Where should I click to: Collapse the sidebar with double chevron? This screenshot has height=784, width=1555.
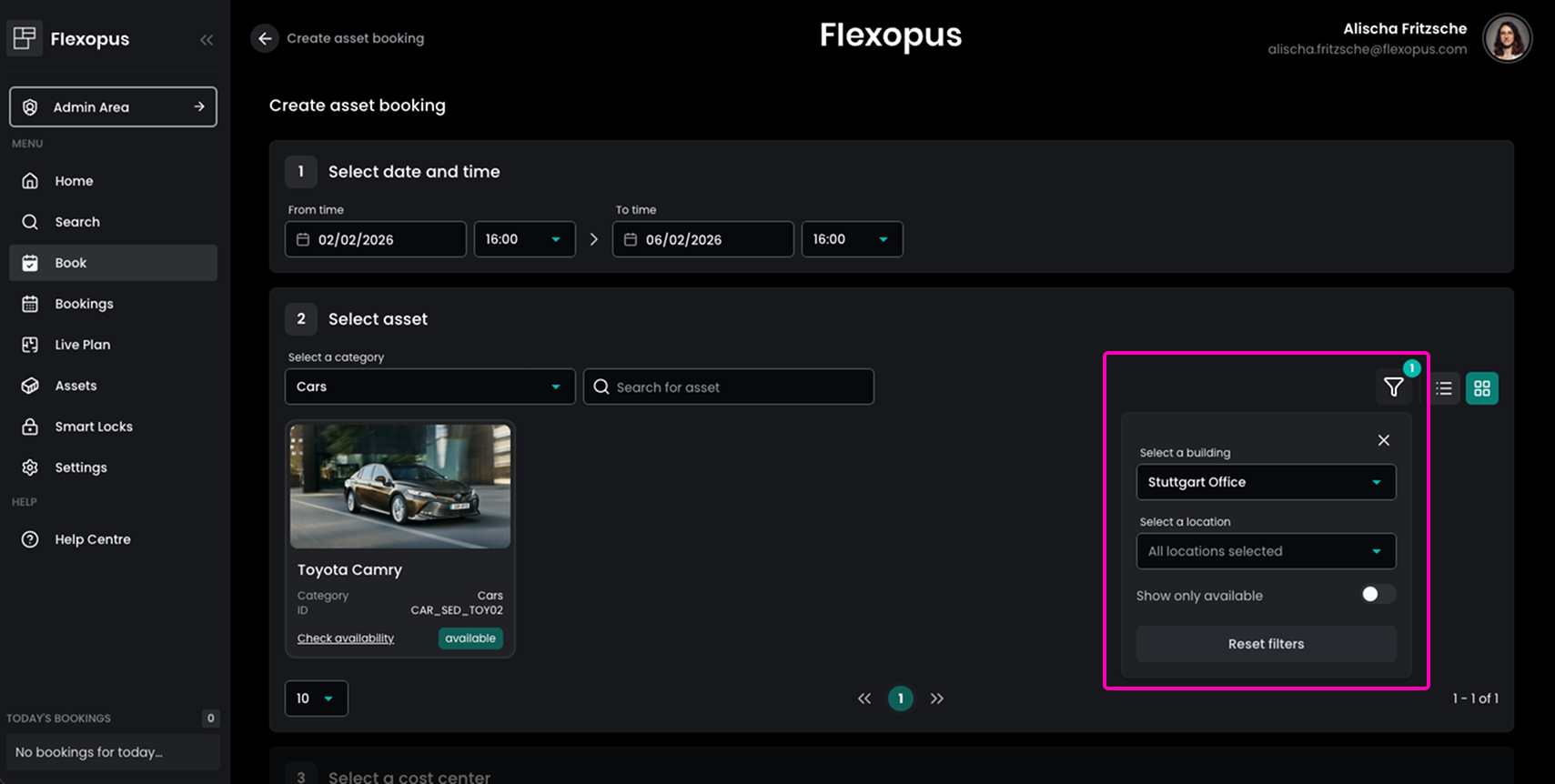207,39
